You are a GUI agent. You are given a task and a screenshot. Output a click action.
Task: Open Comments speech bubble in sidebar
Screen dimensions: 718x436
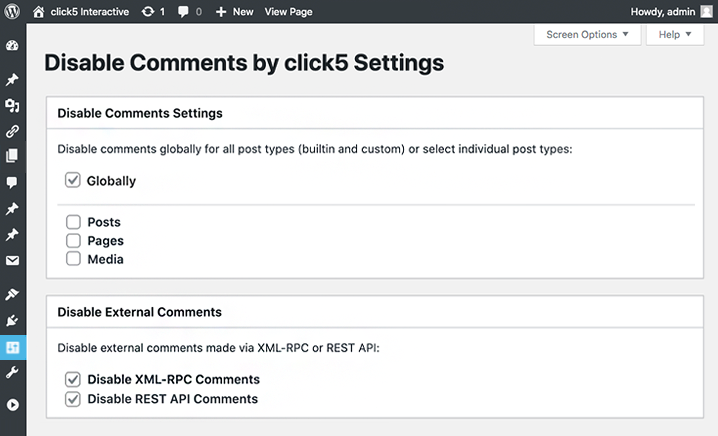tap(12, 182)
